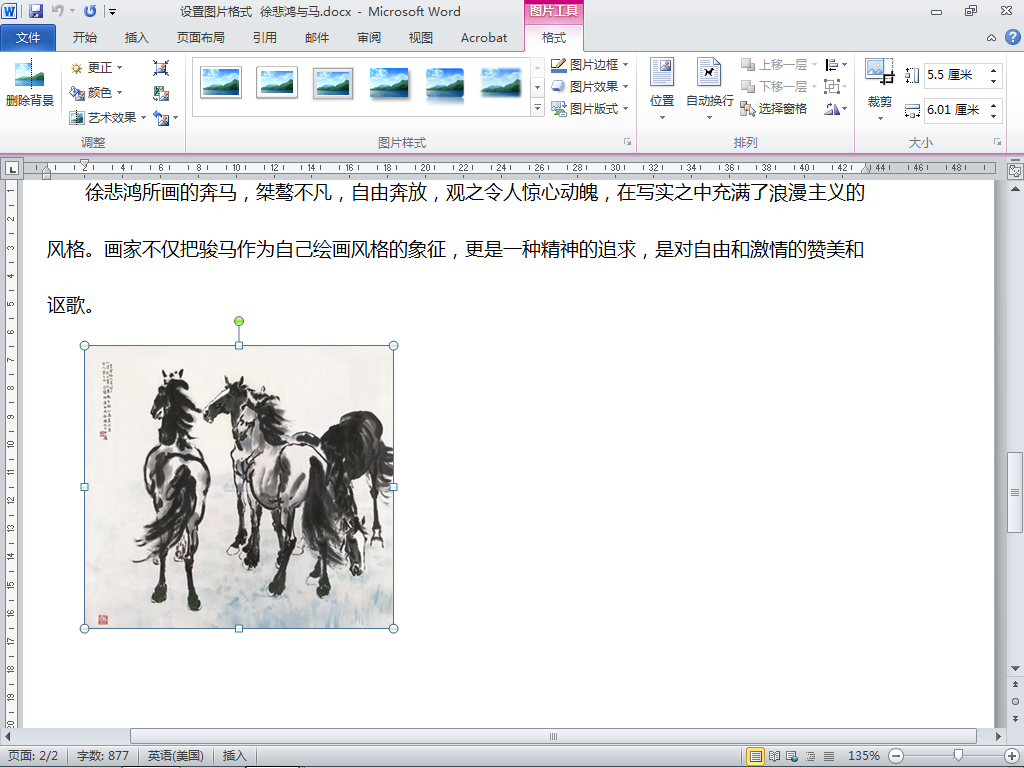The width and height of the screenshot is (1024, 768).
Task: Open the Picture Layout (图片版式) dropdown
Action: [x=590, y=108]
